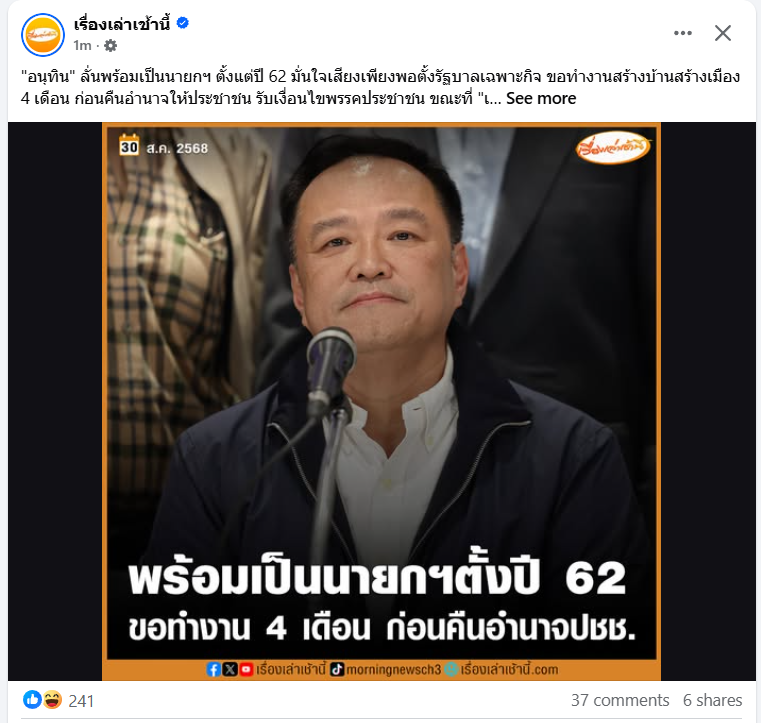Click the blue verified badge
The height and width of the screenshot is (723, 761).
pos(182,23)
